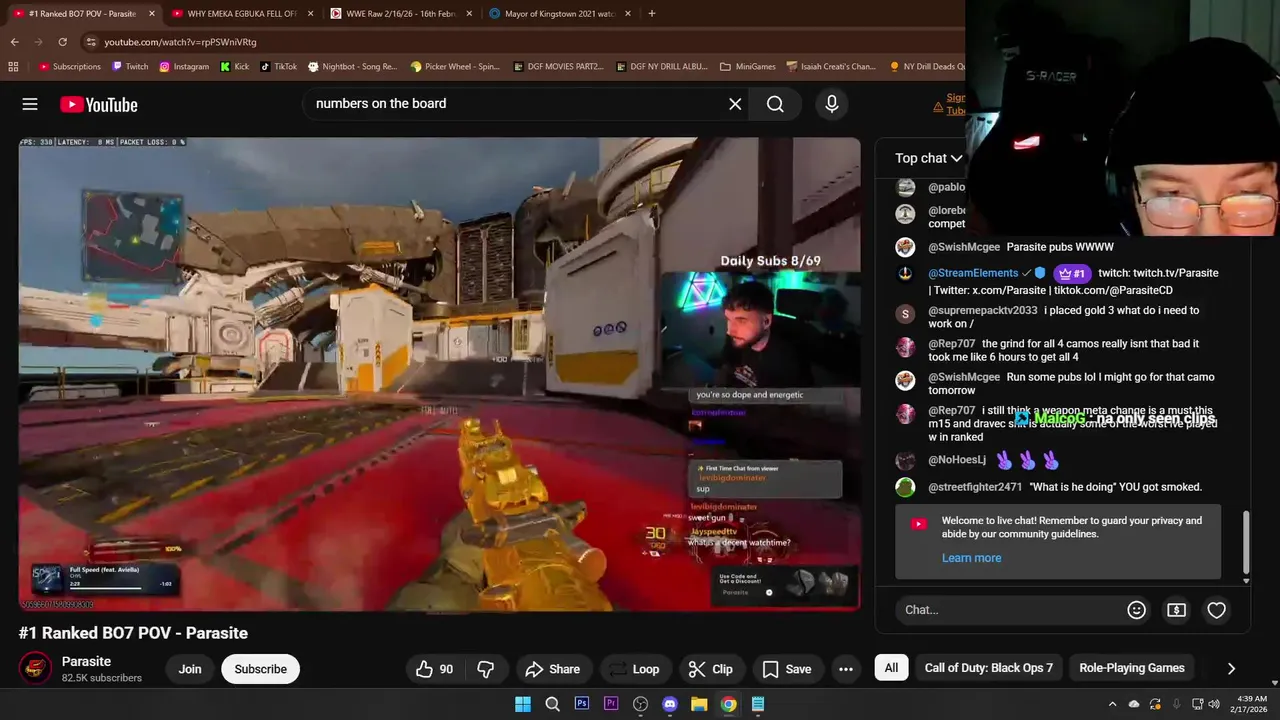Viewport: 1280px width, 720px height.
Task: Share the video
Action: pyautogui.click(x=553, y=669)
